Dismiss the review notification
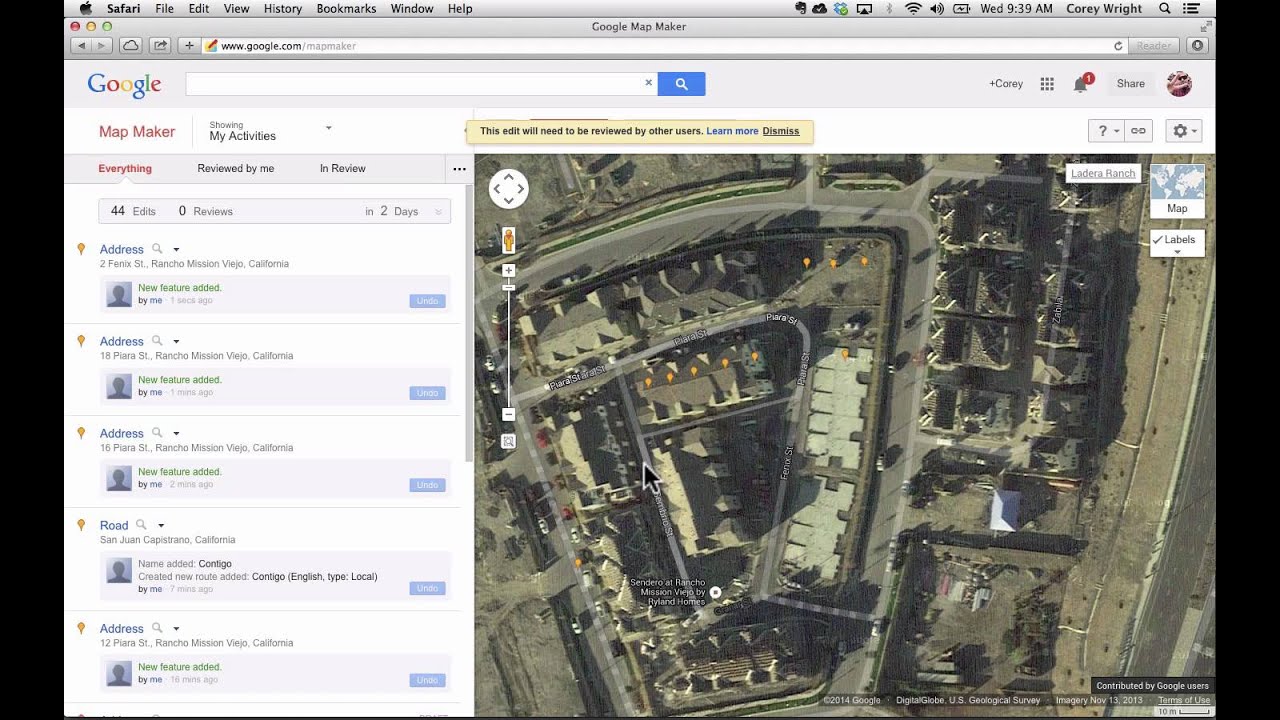The height and width of the screenshot is (720, 1280). pos(780,131)
